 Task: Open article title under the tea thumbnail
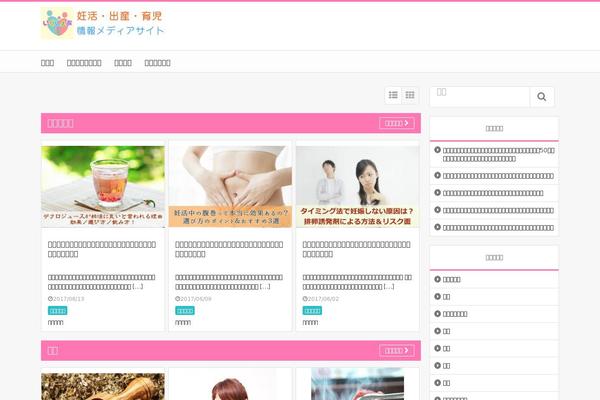point(102,249)
